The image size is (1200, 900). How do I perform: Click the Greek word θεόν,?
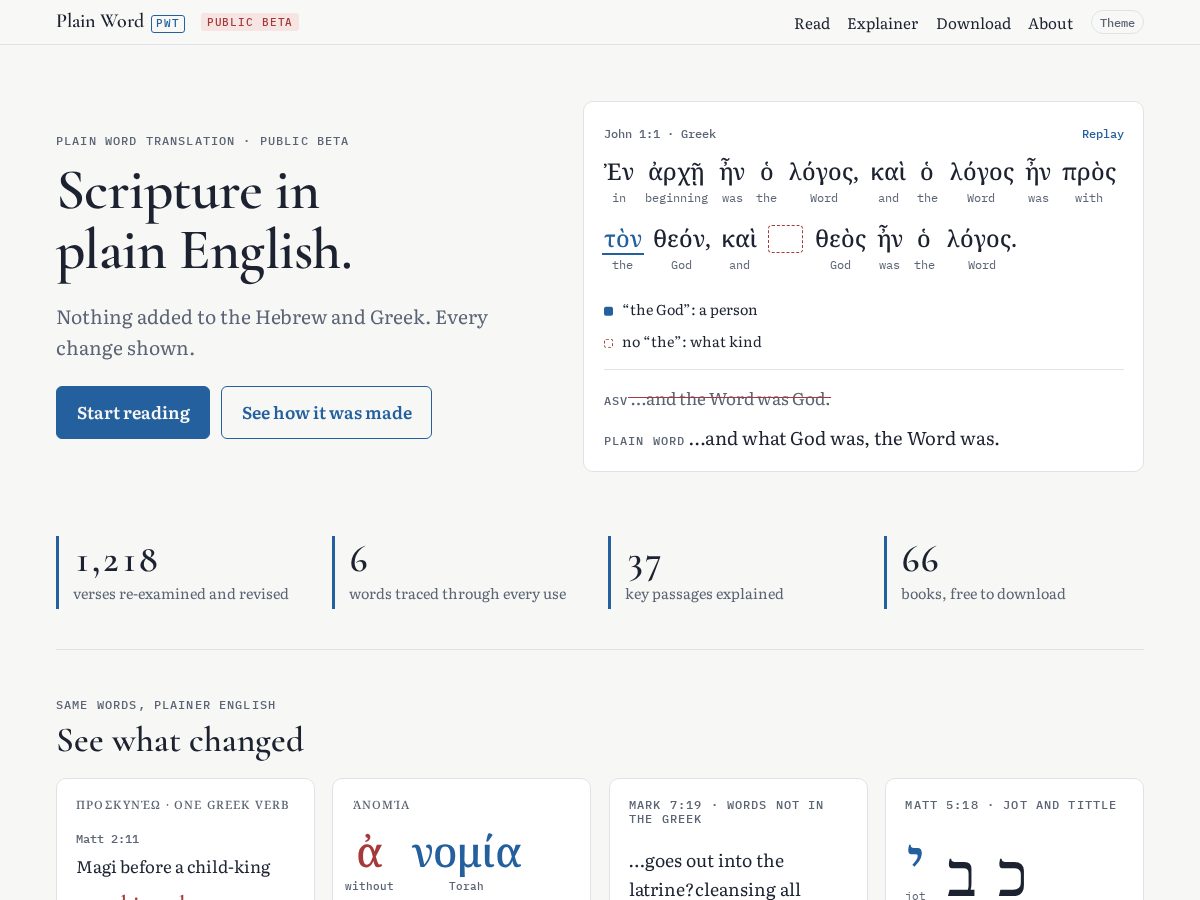(x=681, y=239)
